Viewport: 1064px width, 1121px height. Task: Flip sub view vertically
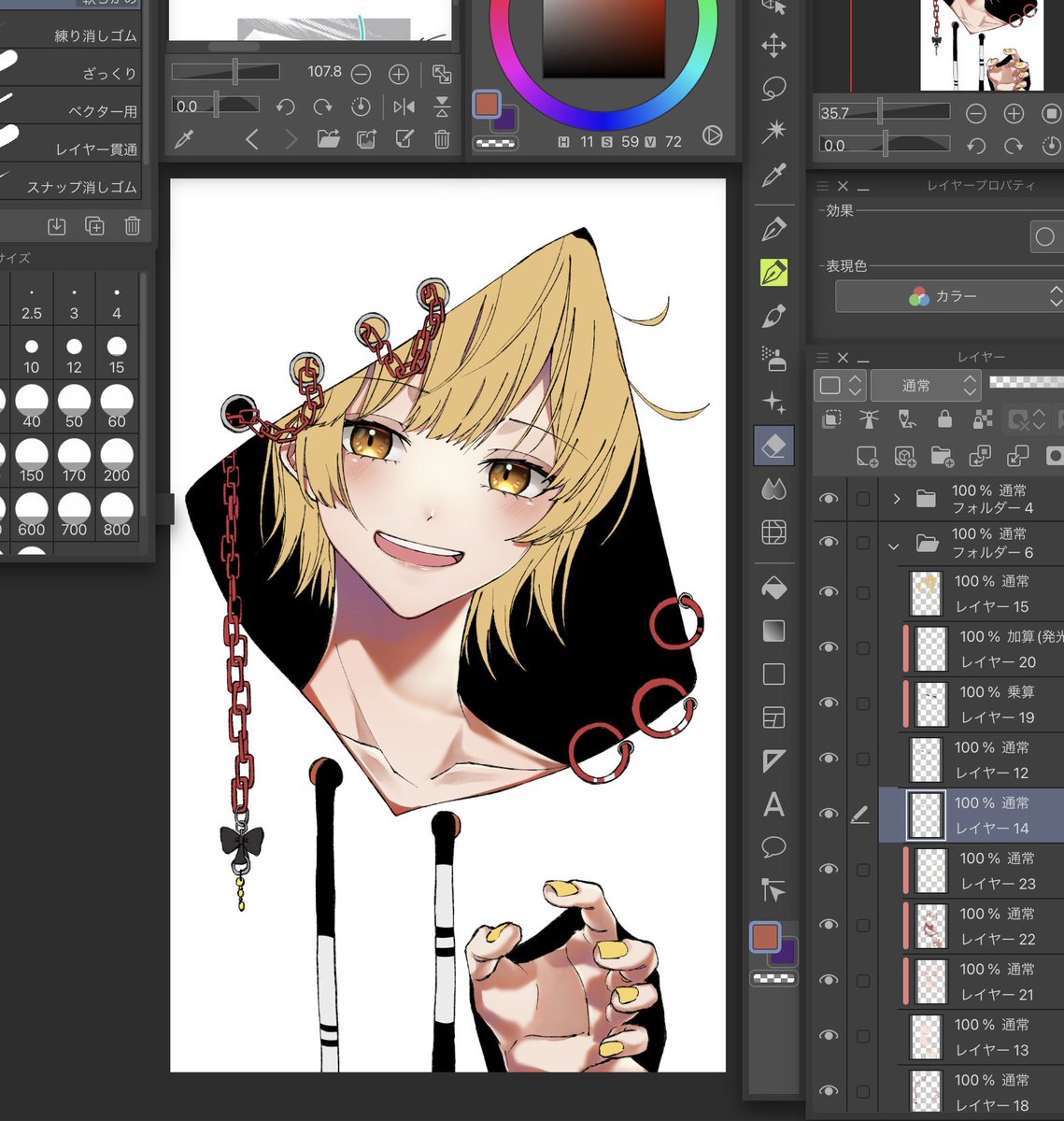click(x=442, y=106)
